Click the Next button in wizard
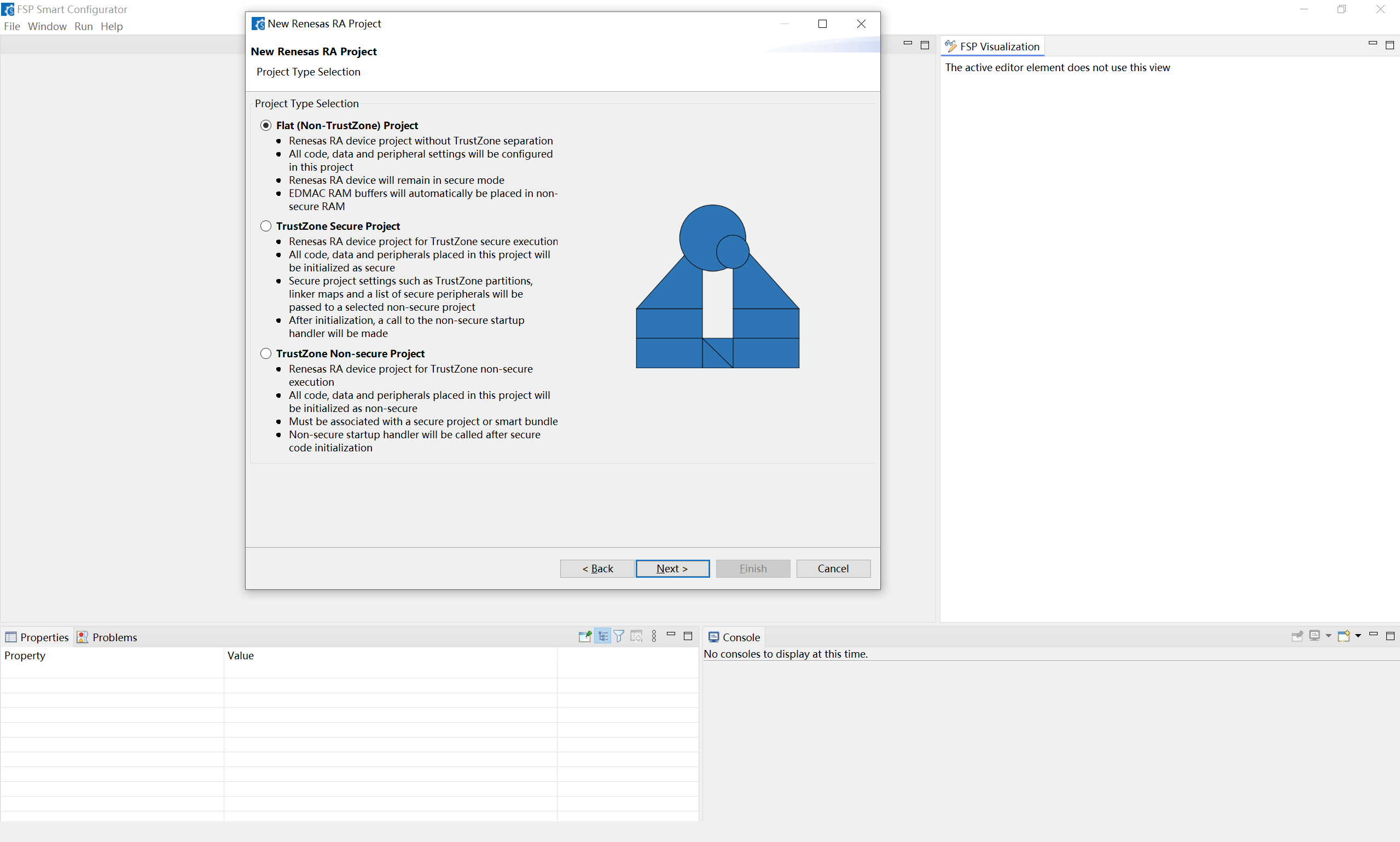The width and height of the screenshot is (1400, 842). [672, 568]
